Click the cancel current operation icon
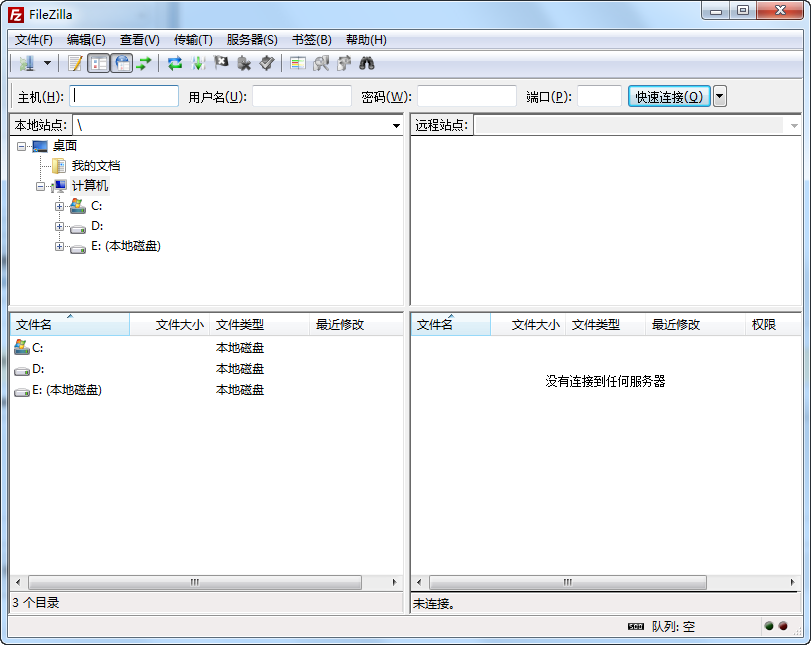811x645 pixels. pyautogui.click(x=221, y=63)
